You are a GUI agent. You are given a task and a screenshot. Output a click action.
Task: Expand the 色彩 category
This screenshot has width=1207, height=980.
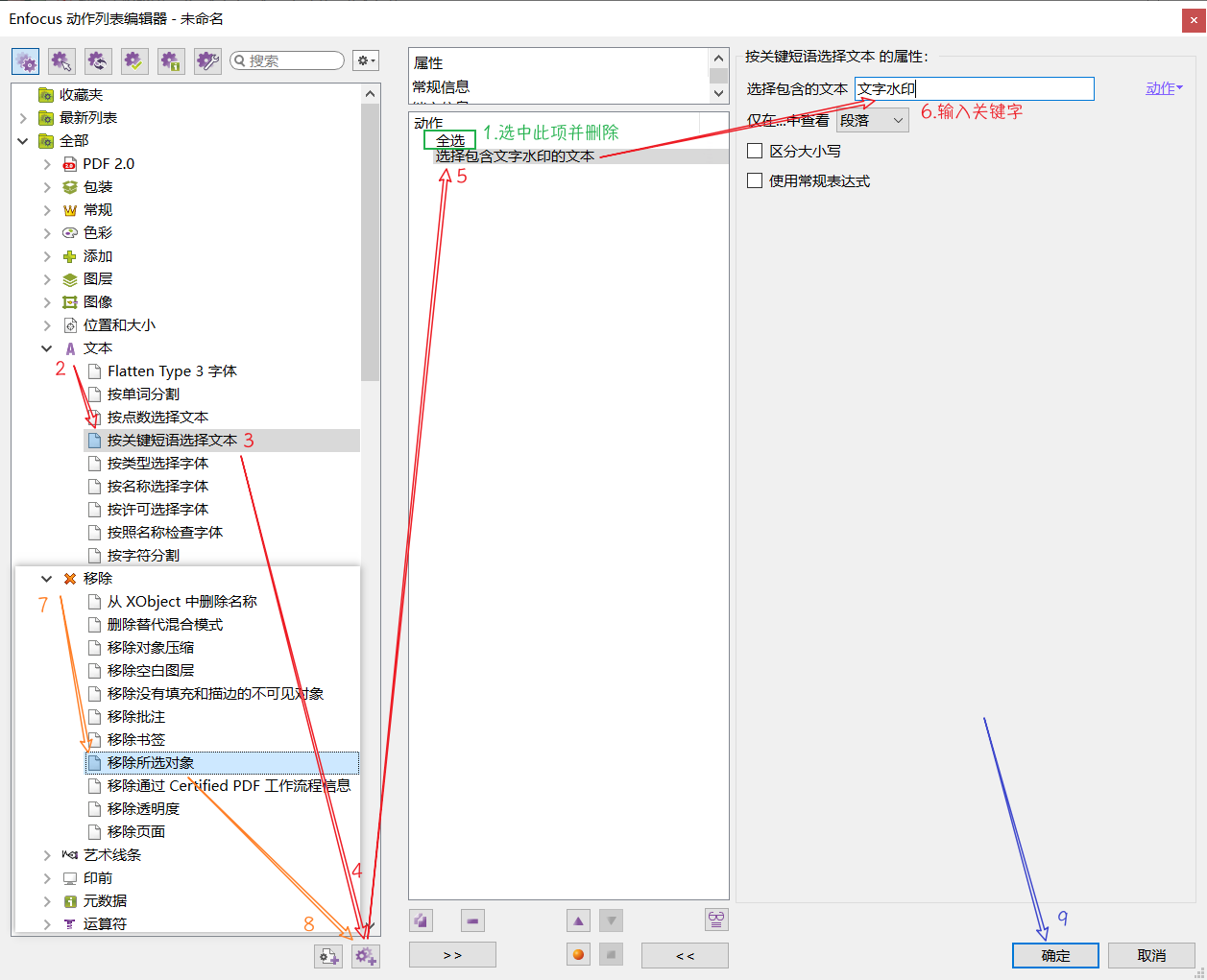47,233
